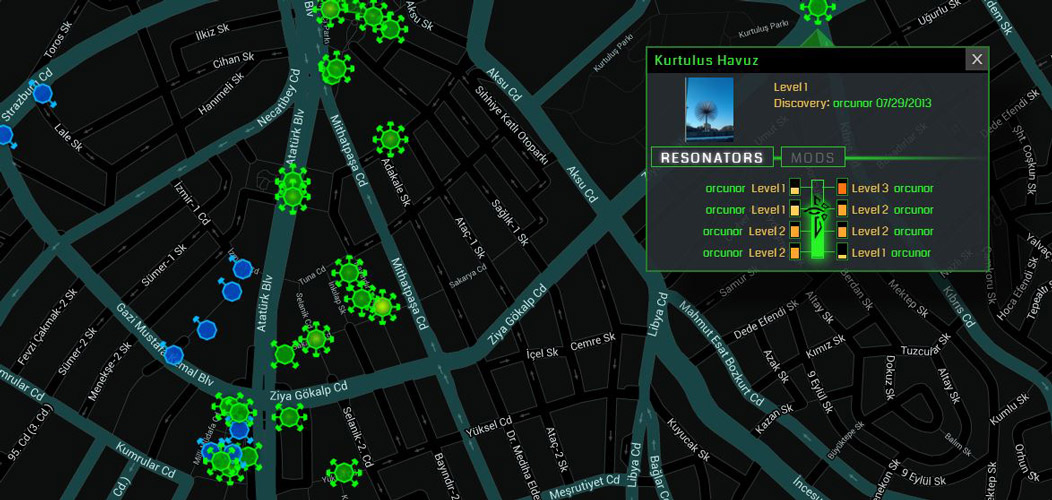This screenshot has height=500, width=1052.
Task: Click the orcunor owner of Level 3 resonator
Action: (913, 188)
